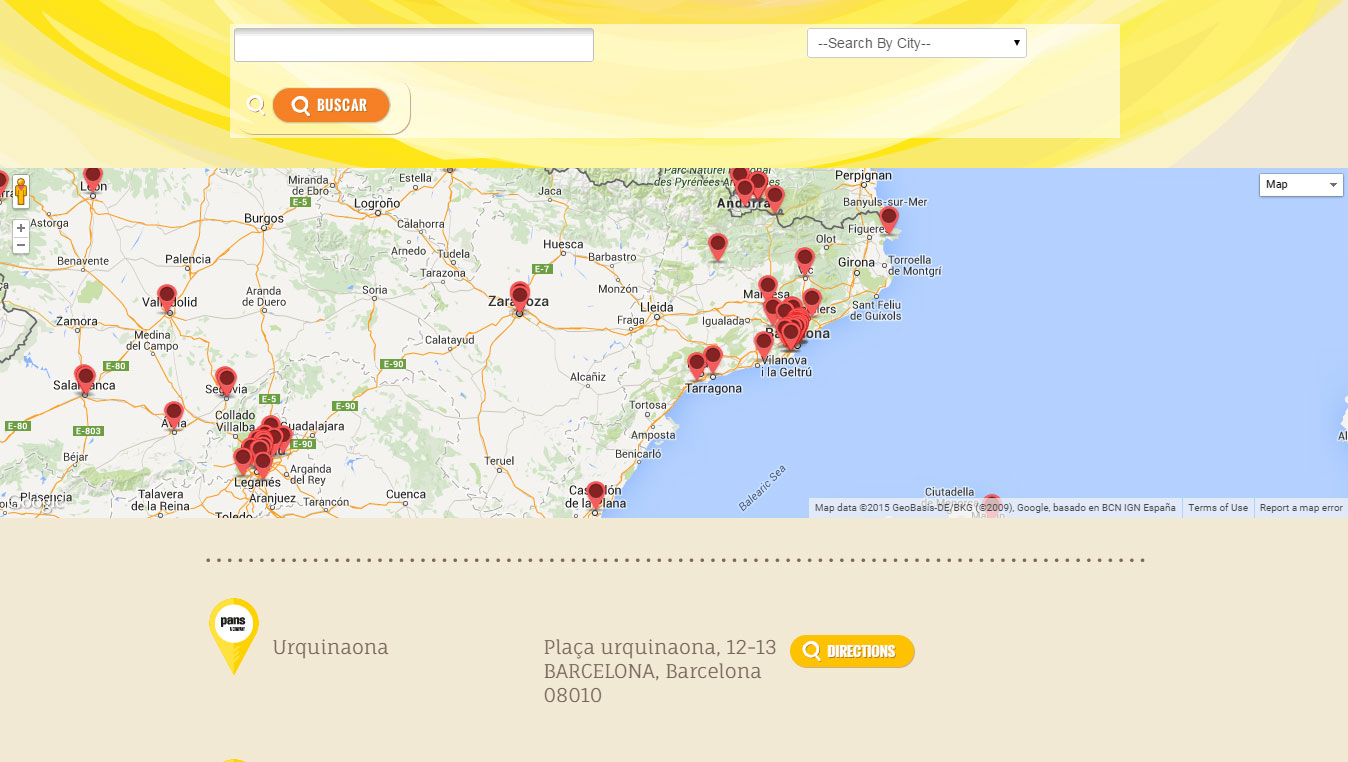Click the marker west of Vilanova i la Geltrú
The image size is (1348, 762).
tap(764, 345)
